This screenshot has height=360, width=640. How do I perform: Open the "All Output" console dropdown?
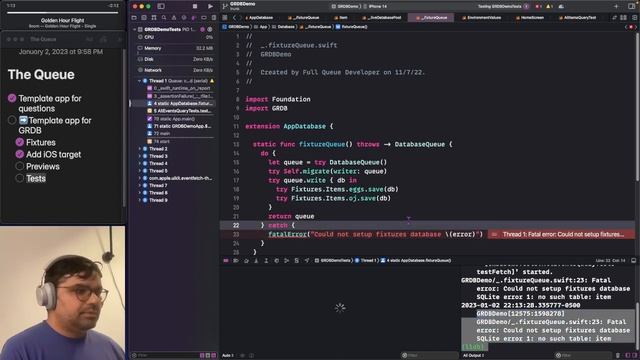473,356
